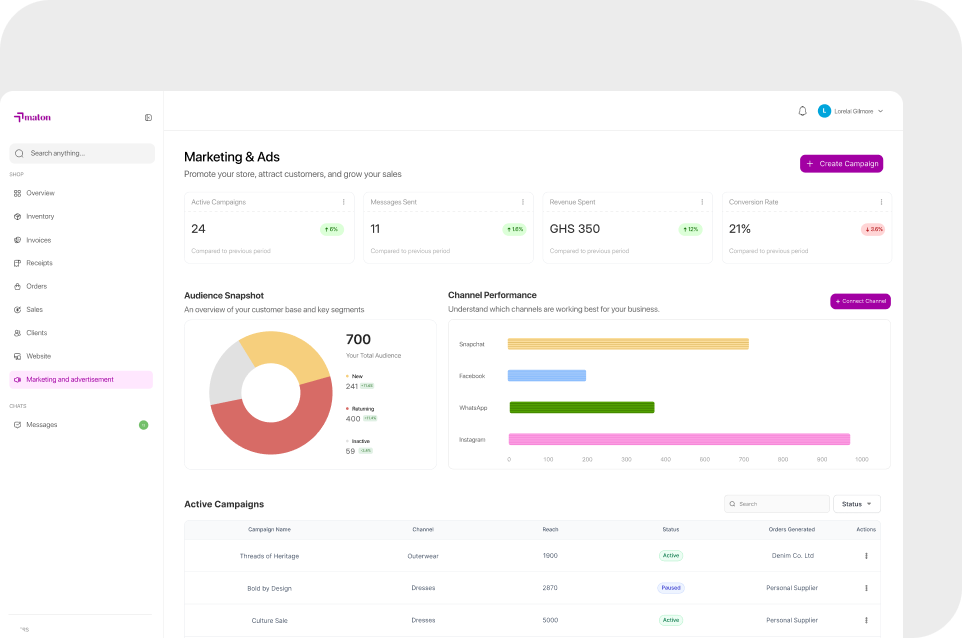Click the Connect Channel button

tap(860, 301)
